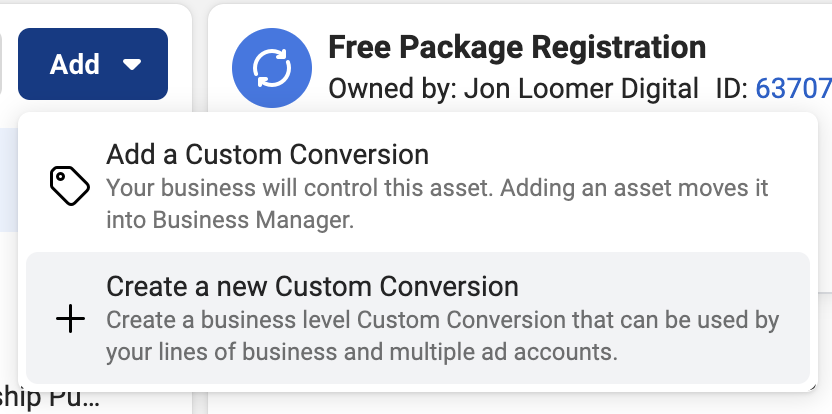Click the "Jon Loomer Digital" owner name

point(581,89)
